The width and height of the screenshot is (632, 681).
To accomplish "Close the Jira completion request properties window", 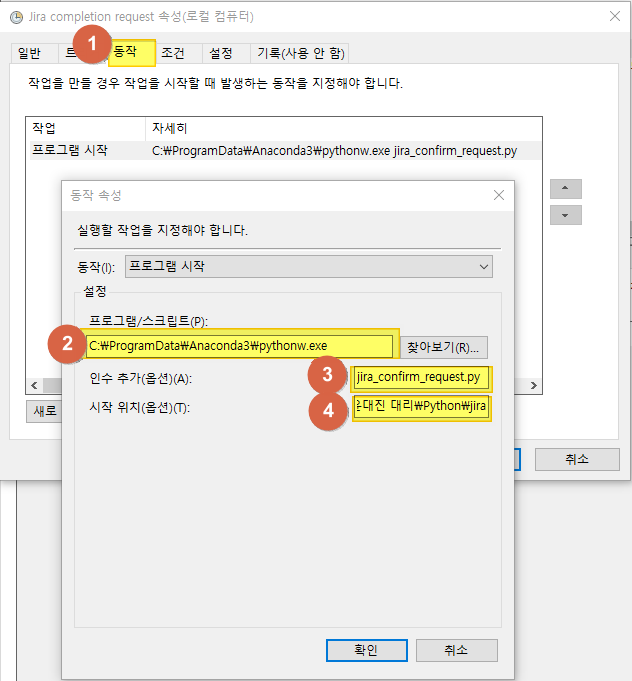I will coord(615,16).
